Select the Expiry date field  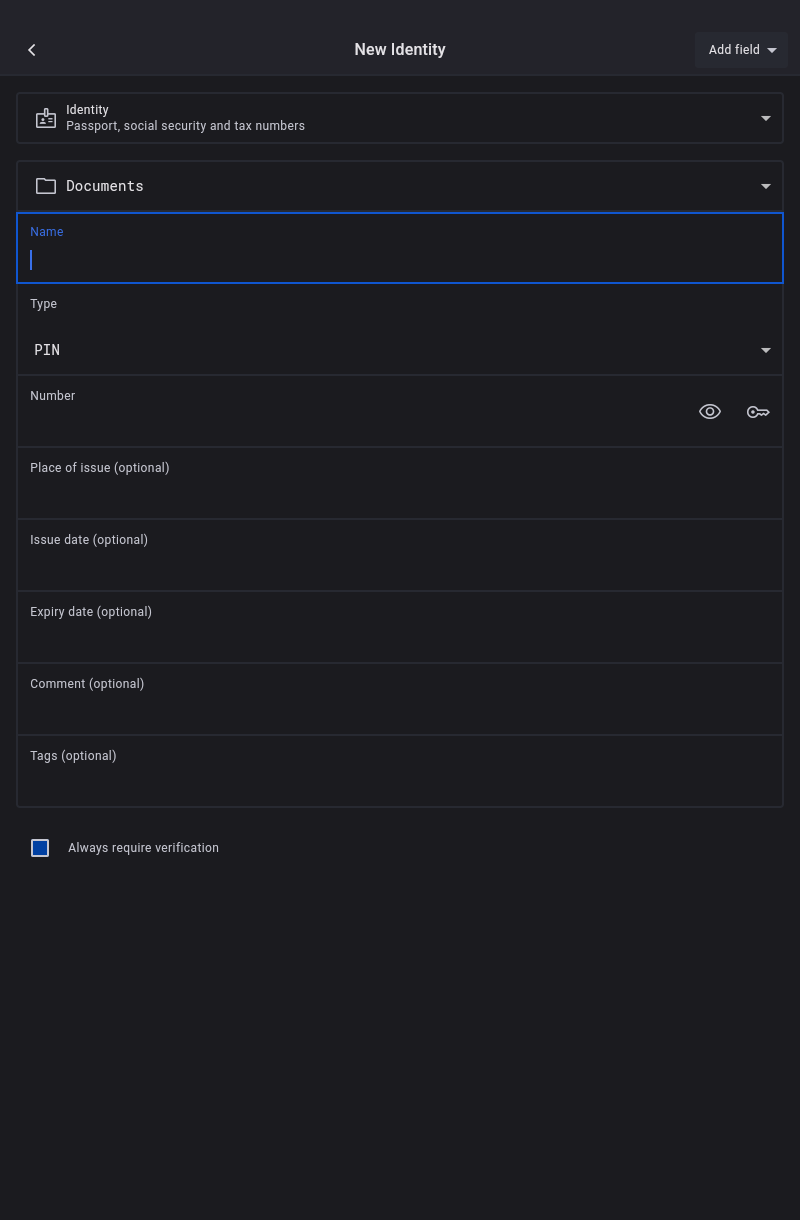tap(400, 636)
